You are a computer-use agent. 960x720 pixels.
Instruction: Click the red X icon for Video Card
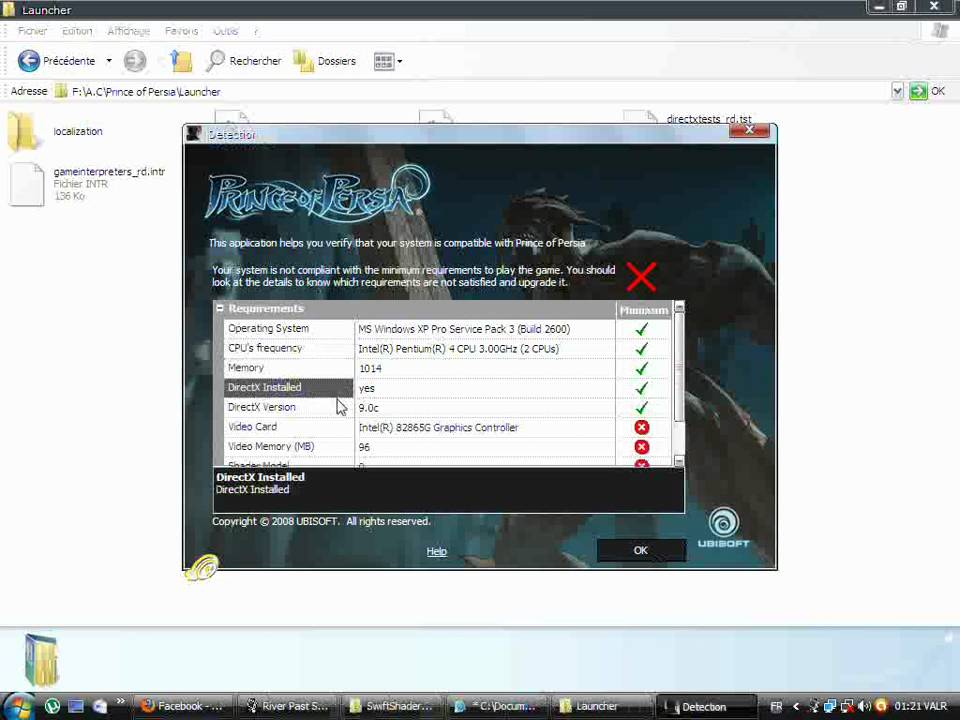coord(642,427)
